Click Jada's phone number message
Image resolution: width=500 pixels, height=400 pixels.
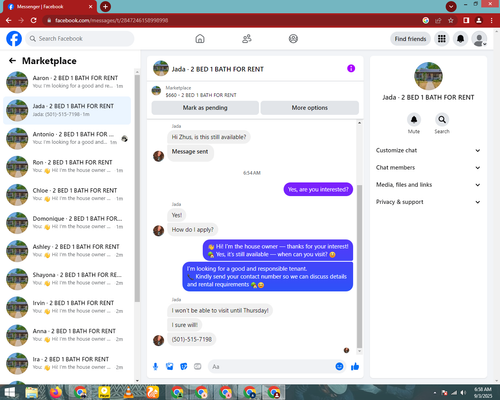click(x=192, y=339)
